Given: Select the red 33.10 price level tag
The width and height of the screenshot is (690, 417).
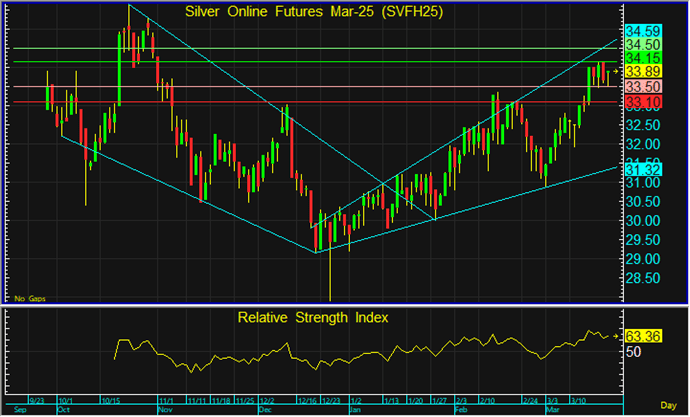Looking at the screenshot, I should click(642, 102).
